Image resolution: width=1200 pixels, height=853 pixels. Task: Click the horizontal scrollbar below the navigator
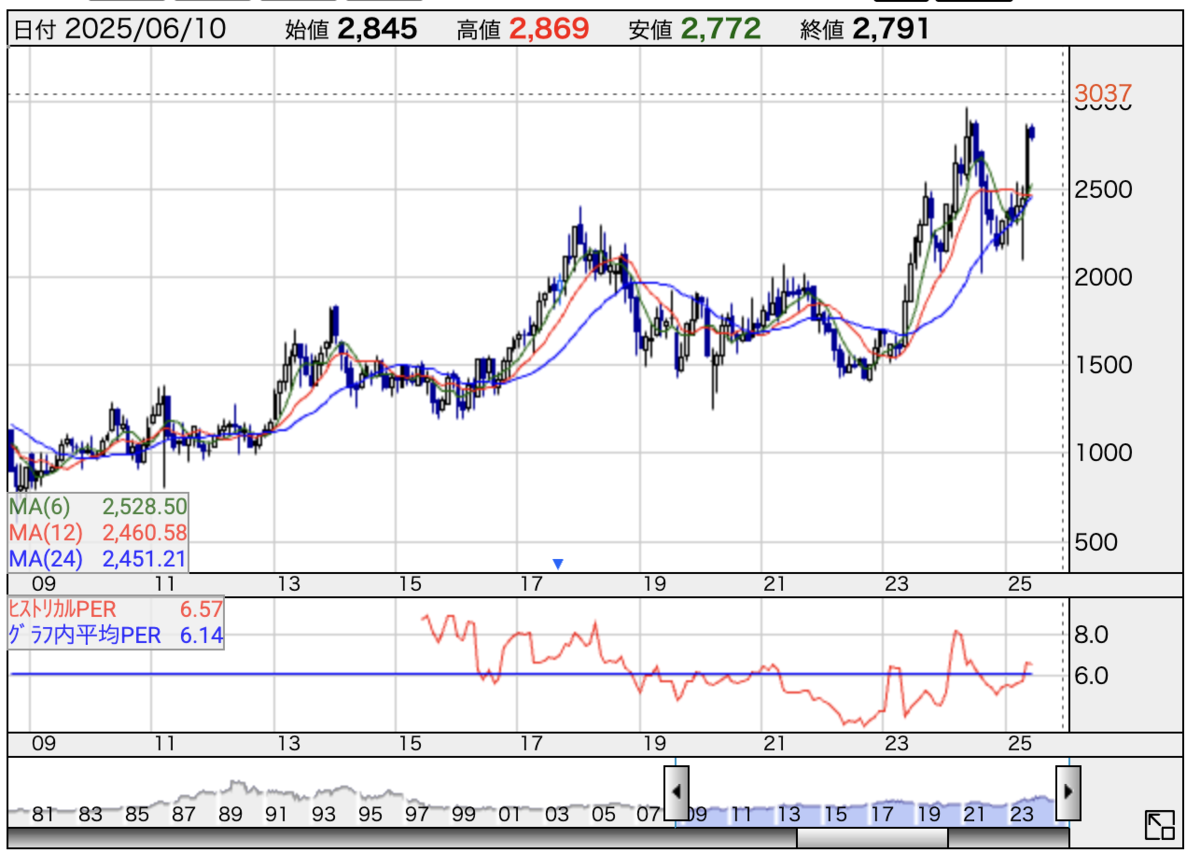point(538,838)
